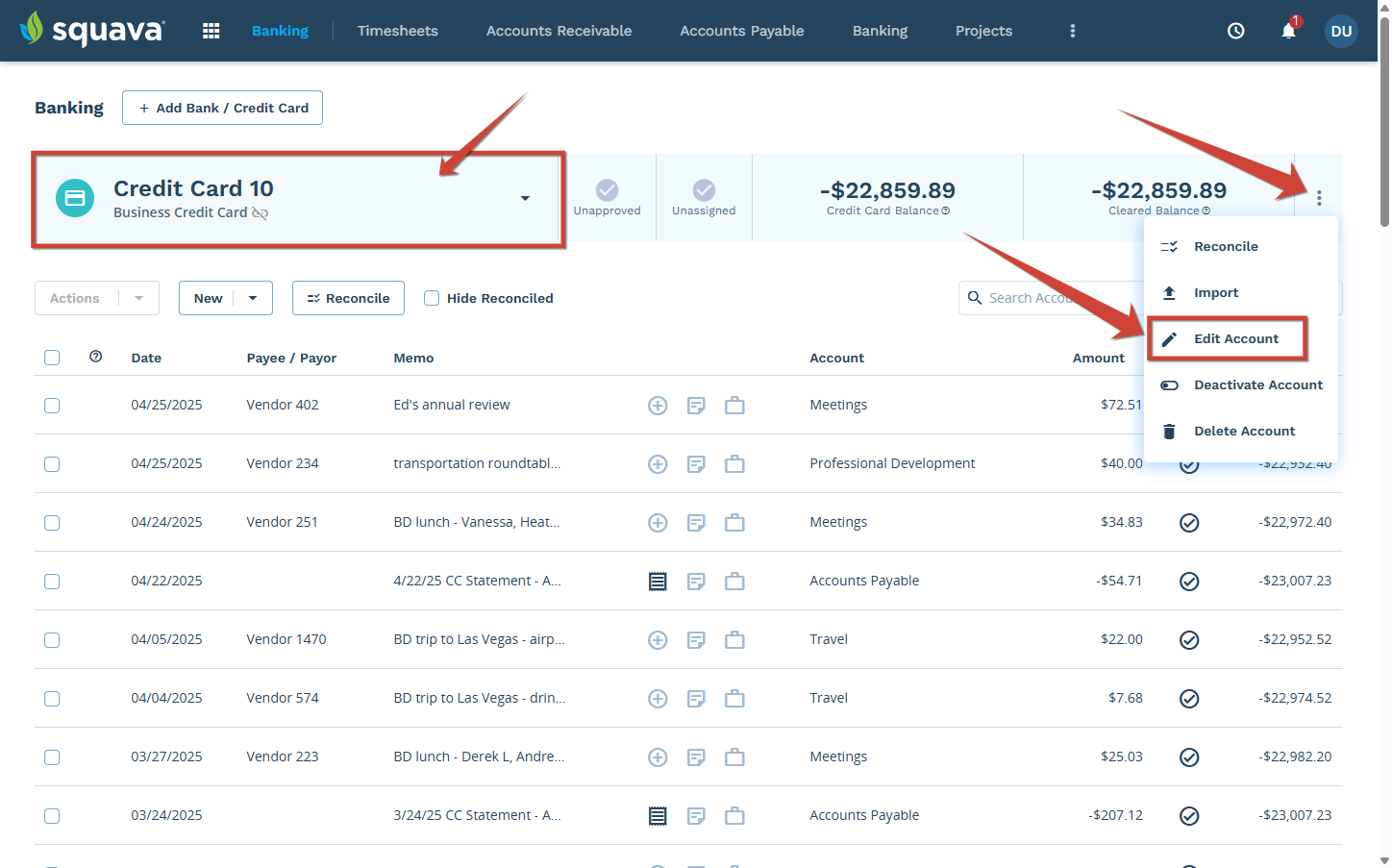Click the notification bell icon
The width and height of the screenshot is (1392, 868).
(1288, 31)
